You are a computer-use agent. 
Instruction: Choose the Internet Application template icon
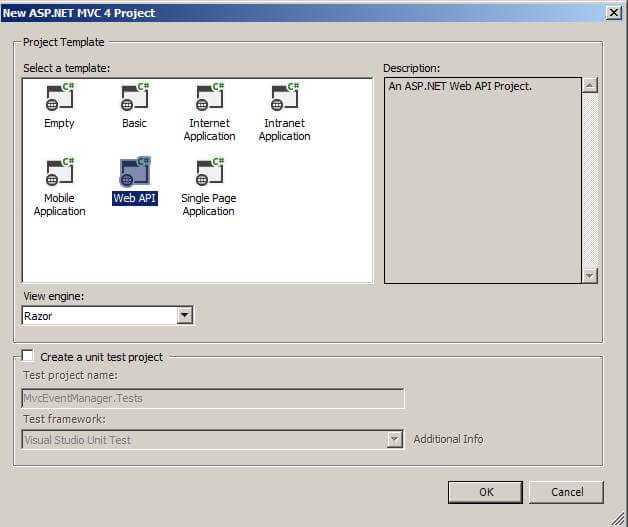209,98
